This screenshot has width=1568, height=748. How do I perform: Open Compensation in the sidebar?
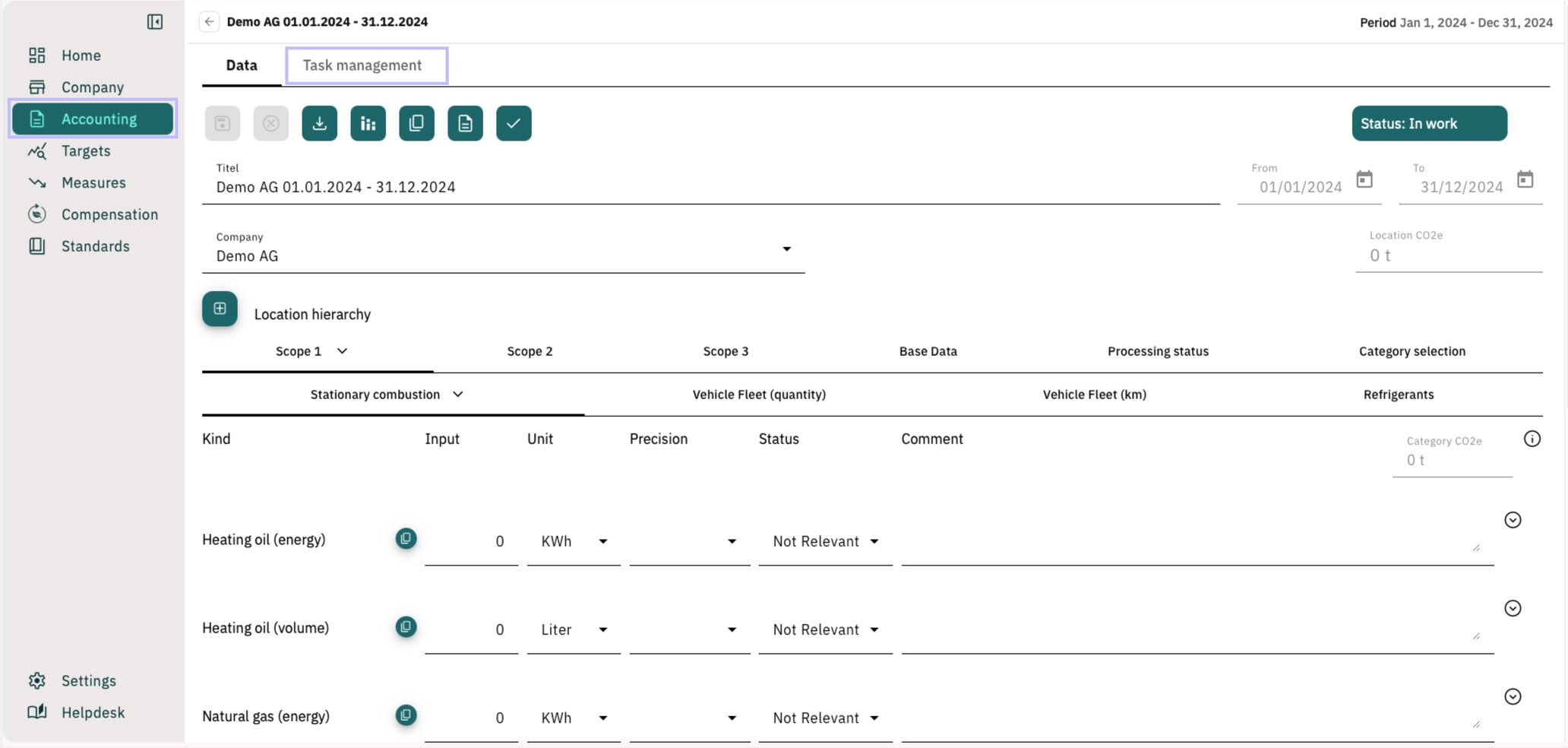click(93, 215)
